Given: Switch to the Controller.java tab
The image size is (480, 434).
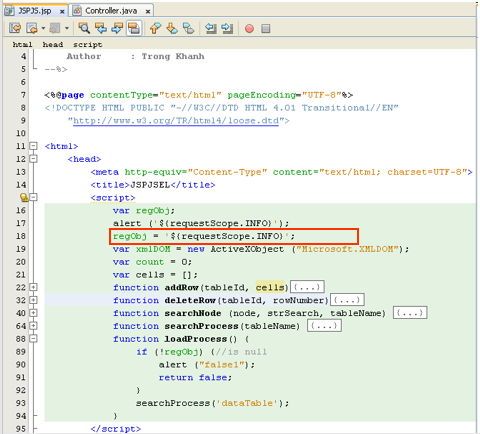Looking at the screenshot, I should pyautogui.click(x=111, y=11).
